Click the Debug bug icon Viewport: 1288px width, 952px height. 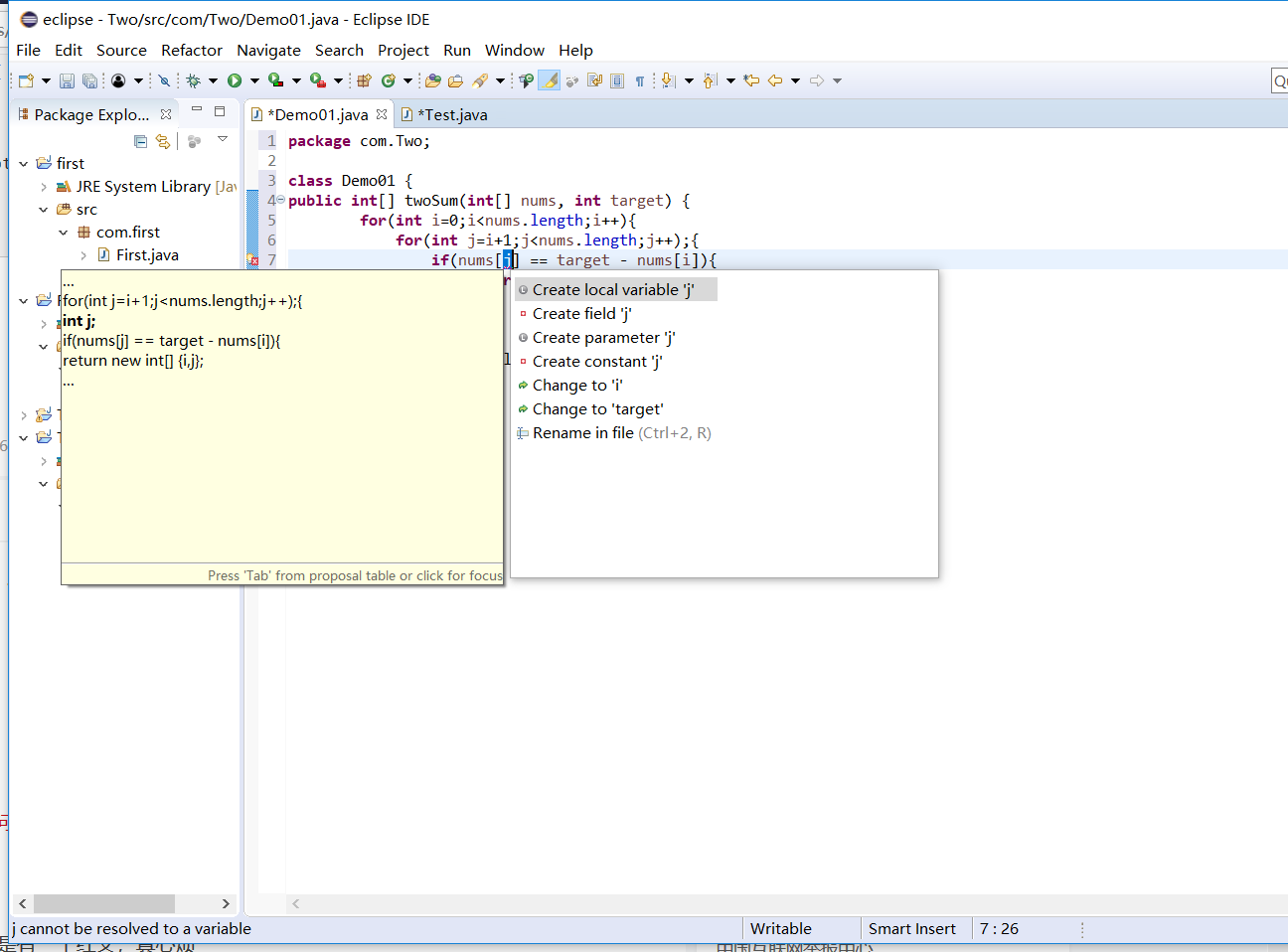click(x=193, y=80)
